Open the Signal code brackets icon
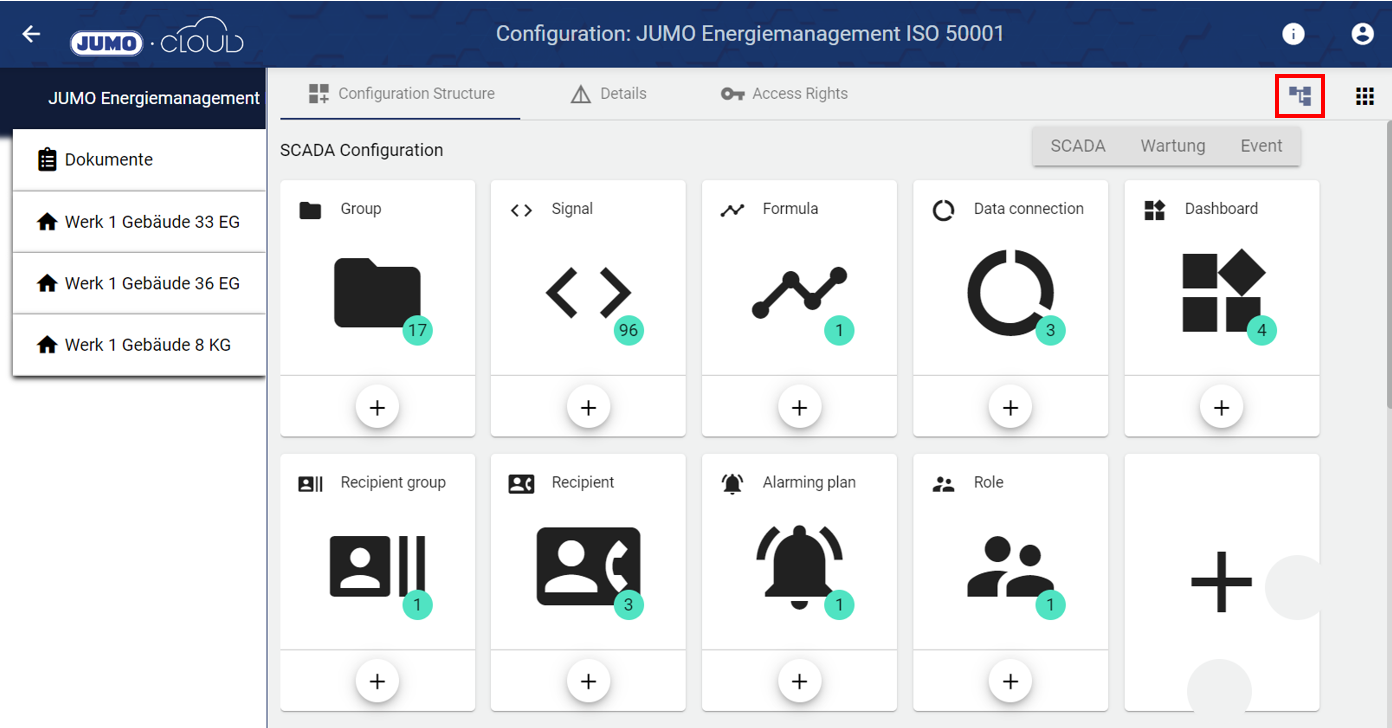The image size is (1392, 728). 588,292
